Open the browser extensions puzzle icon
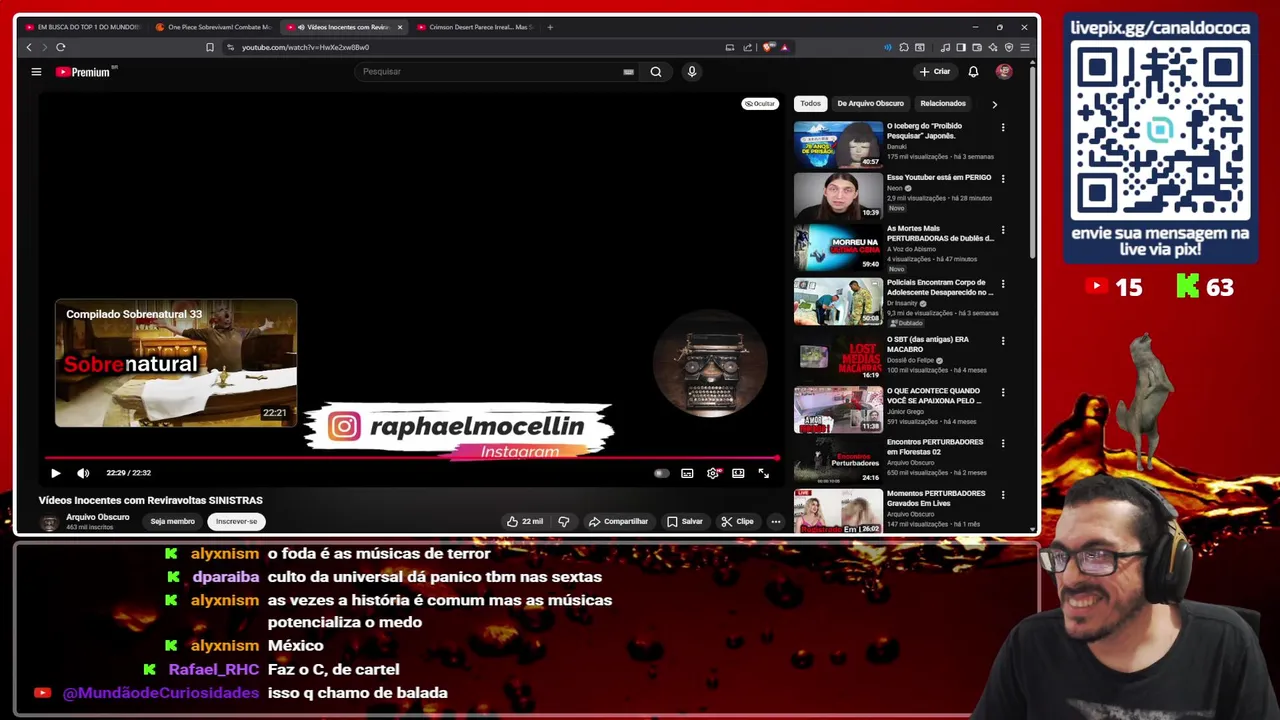The height and width of the screenshot is (720, 1280). click(904, 47)
